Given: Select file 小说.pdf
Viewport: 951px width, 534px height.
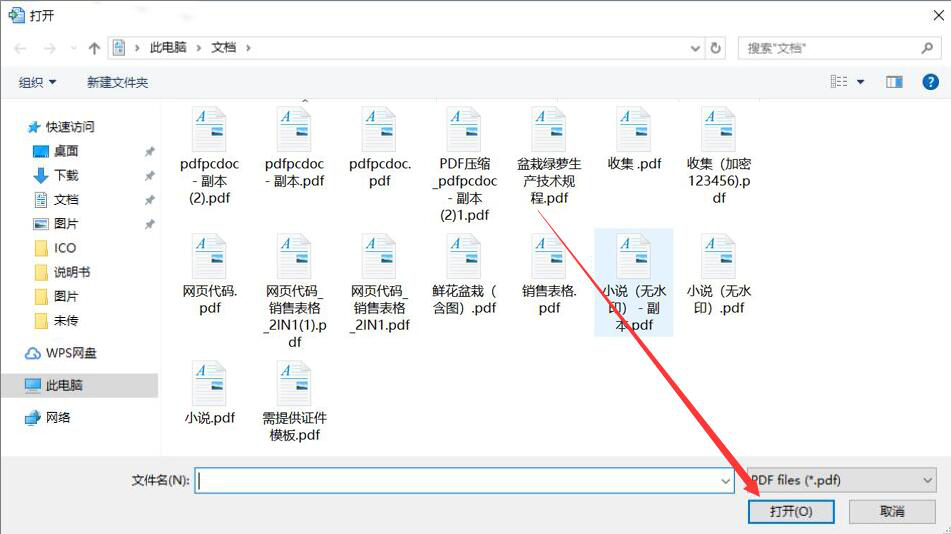Looking at the screenshot, I should (x=209, y=393).
